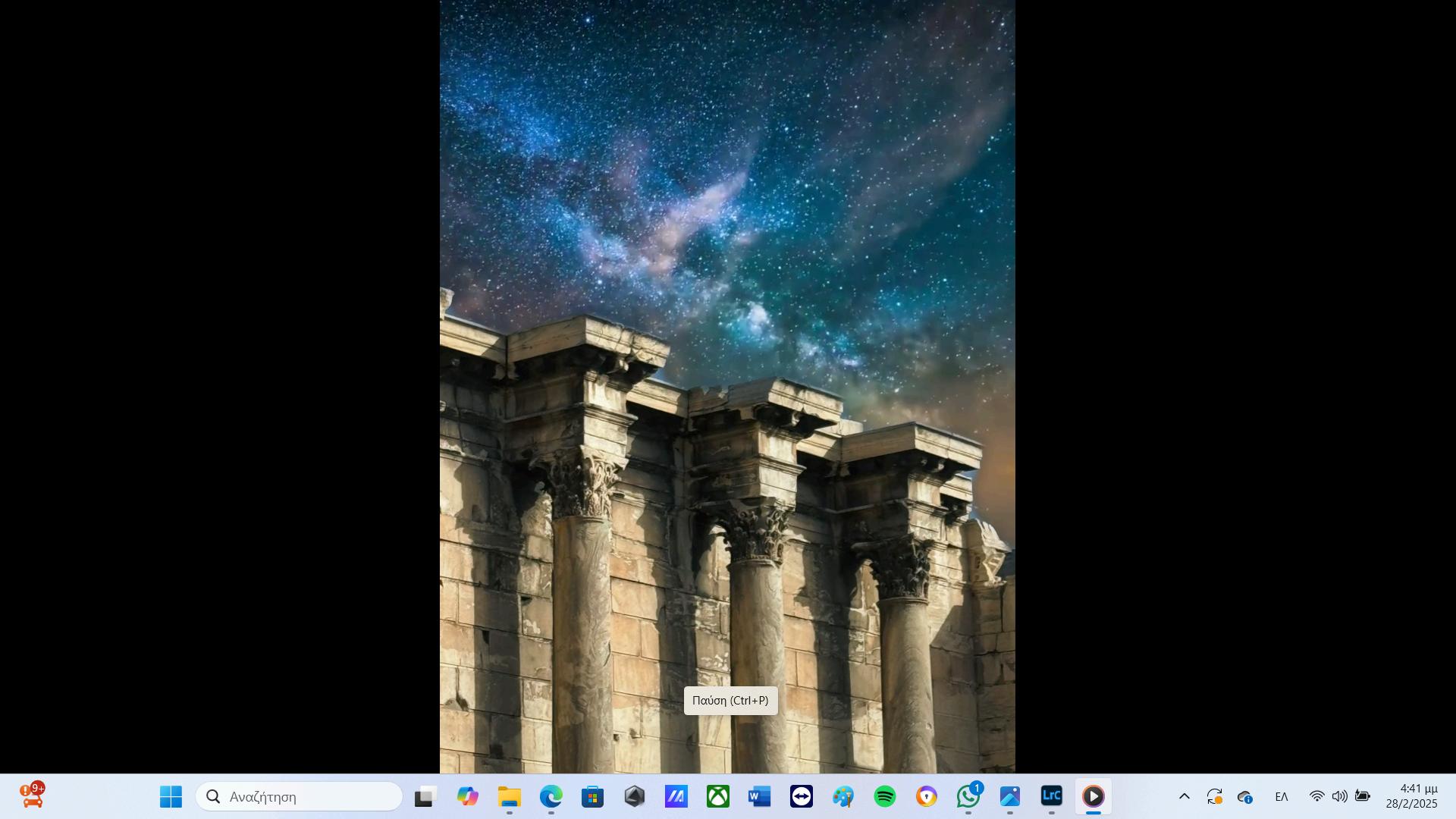Open the Xbox app

(717, 796)
